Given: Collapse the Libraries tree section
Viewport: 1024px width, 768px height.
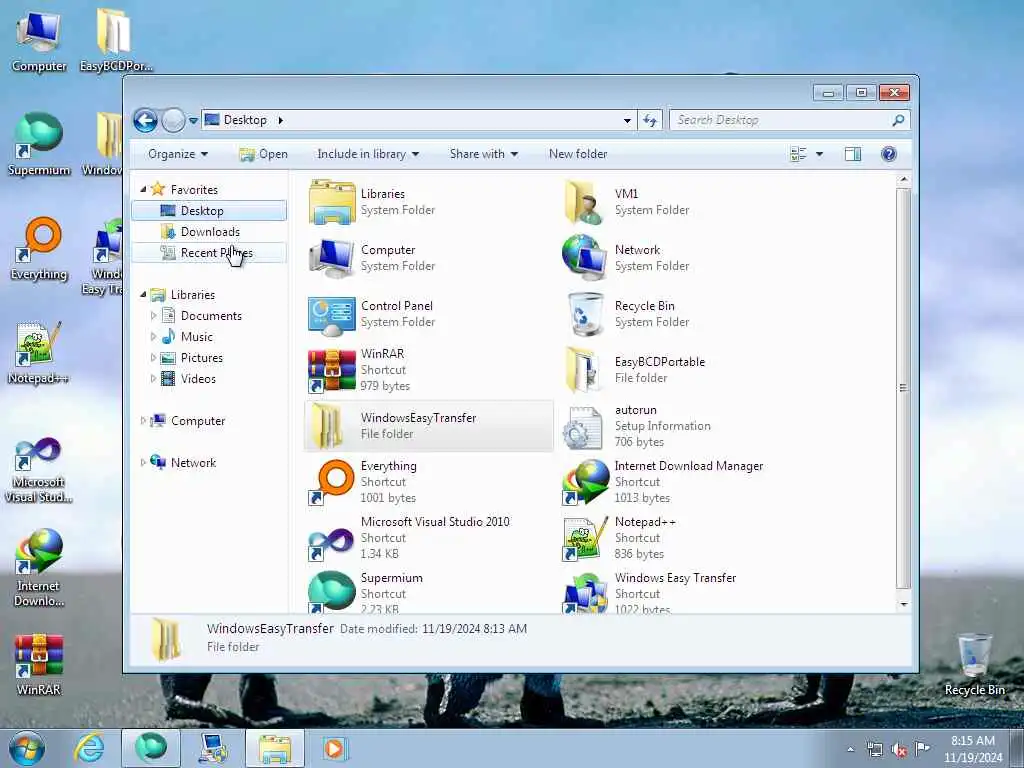Looking at the screenshot, I should pyautogui.click(x=143, y=295).
